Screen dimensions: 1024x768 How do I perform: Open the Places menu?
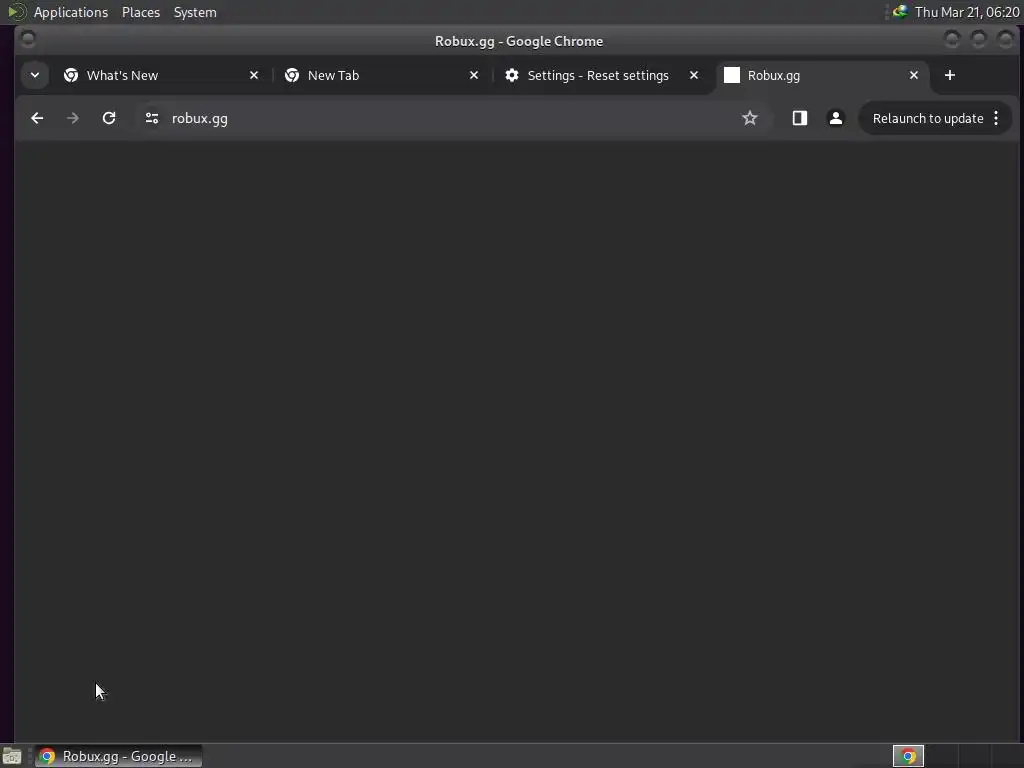pos(141,12)
